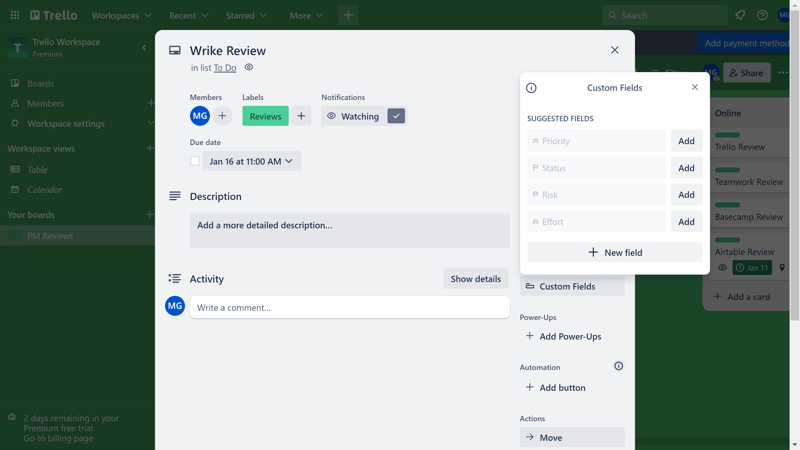Toggle the due date complete checkbox

pyautogui.click(x=195, y=161)
